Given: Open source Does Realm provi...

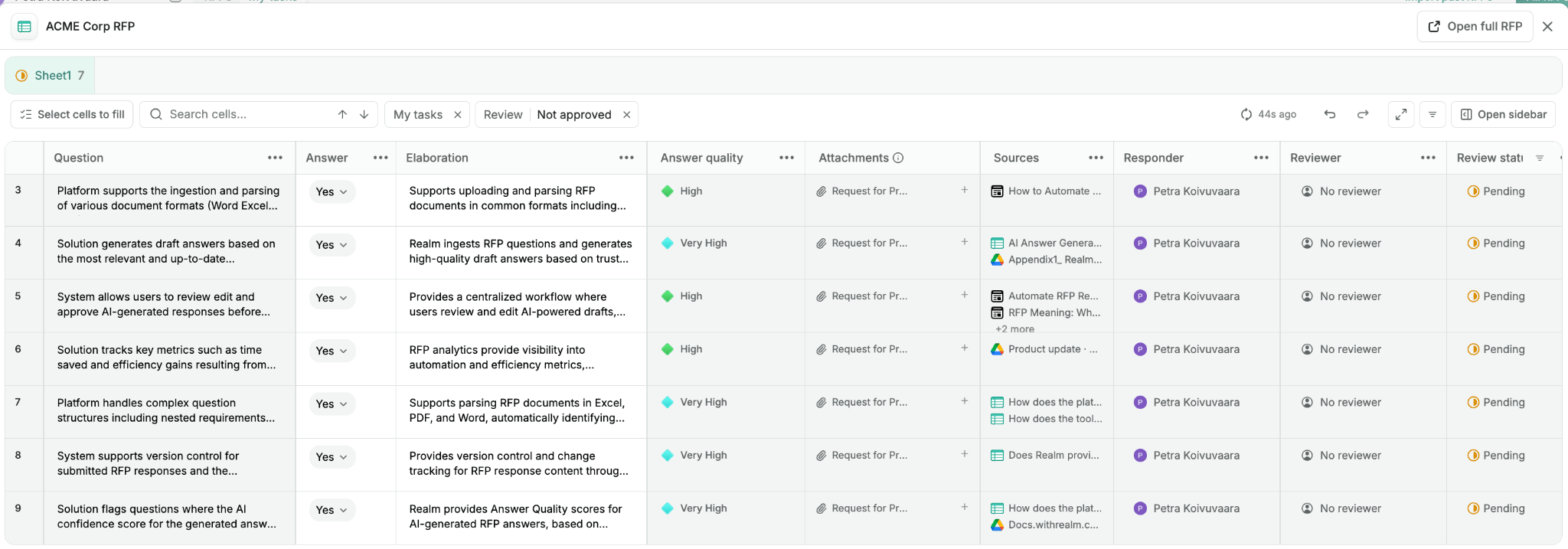Looking at the screenshot, I should pyautogui.click(x=1045, y=456).
